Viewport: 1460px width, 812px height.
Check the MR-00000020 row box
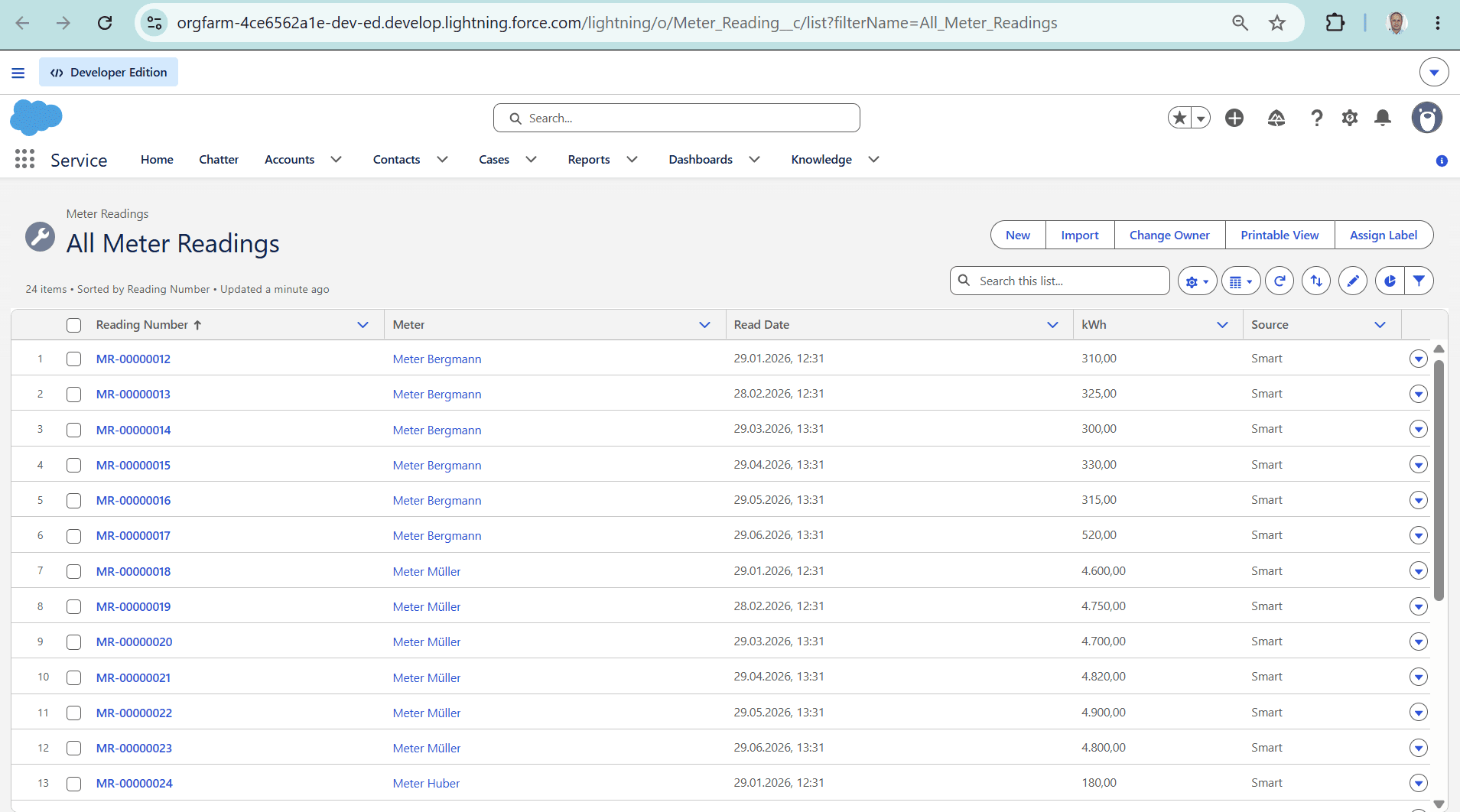point(73,642)
